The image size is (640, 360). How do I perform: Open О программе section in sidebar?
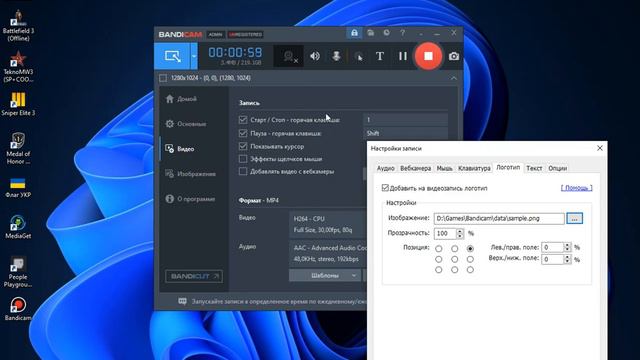pos(190,199)
